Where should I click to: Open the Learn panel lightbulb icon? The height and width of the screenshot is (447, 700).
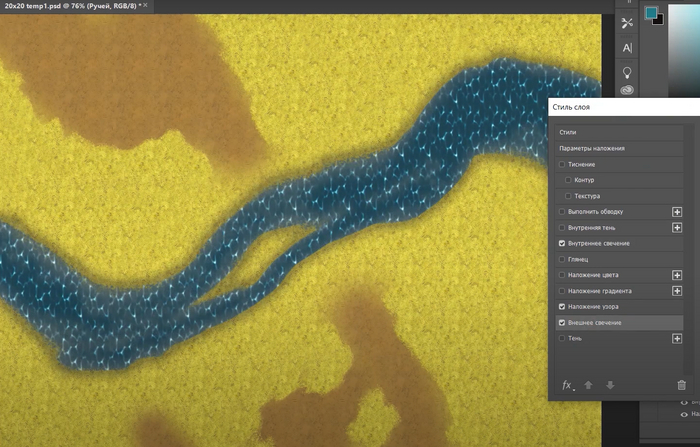pos(627,72)
